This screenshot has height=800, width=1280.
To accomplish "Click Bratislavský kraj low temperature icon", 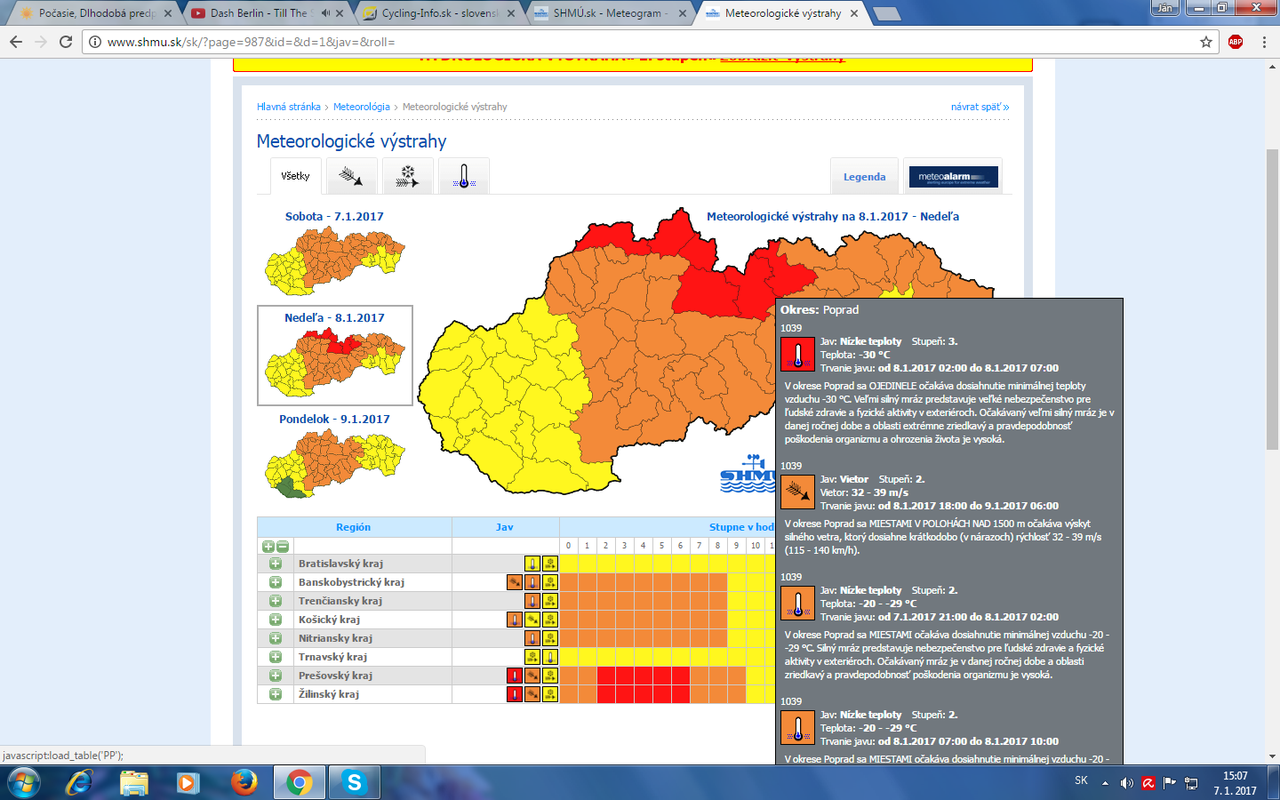I will point(532,564).
